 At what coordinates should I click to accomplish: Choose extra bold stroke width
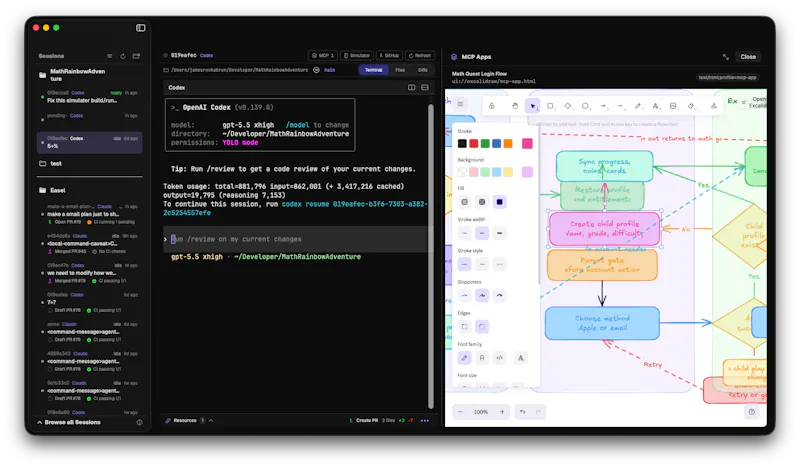point(499,233)
